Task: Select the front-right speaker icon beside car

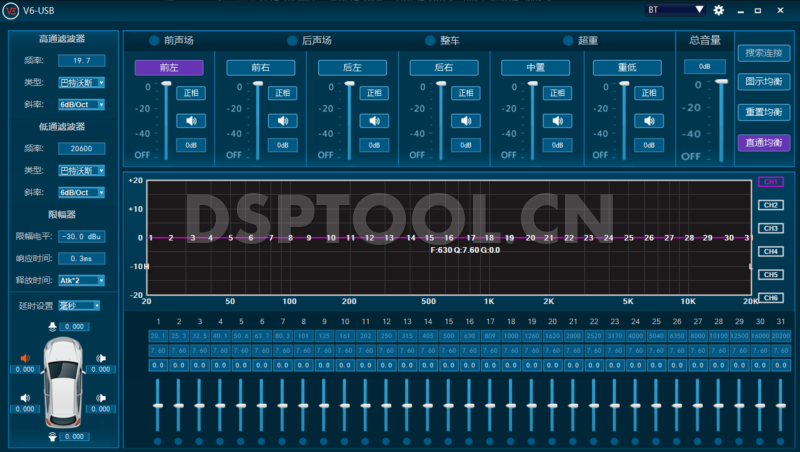Action: click(100, 358)
